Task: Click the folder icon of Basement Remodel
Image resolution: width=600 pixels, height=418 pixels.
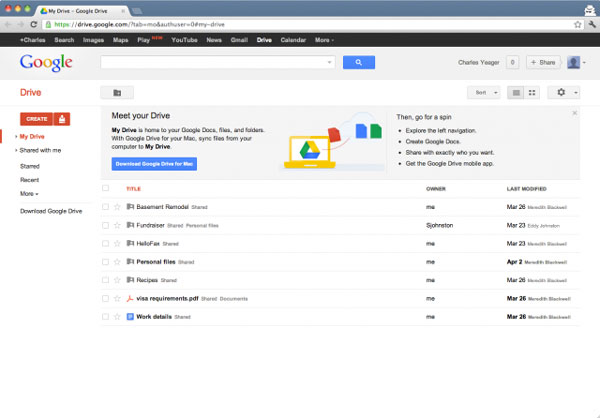Action: coord(130,207)
